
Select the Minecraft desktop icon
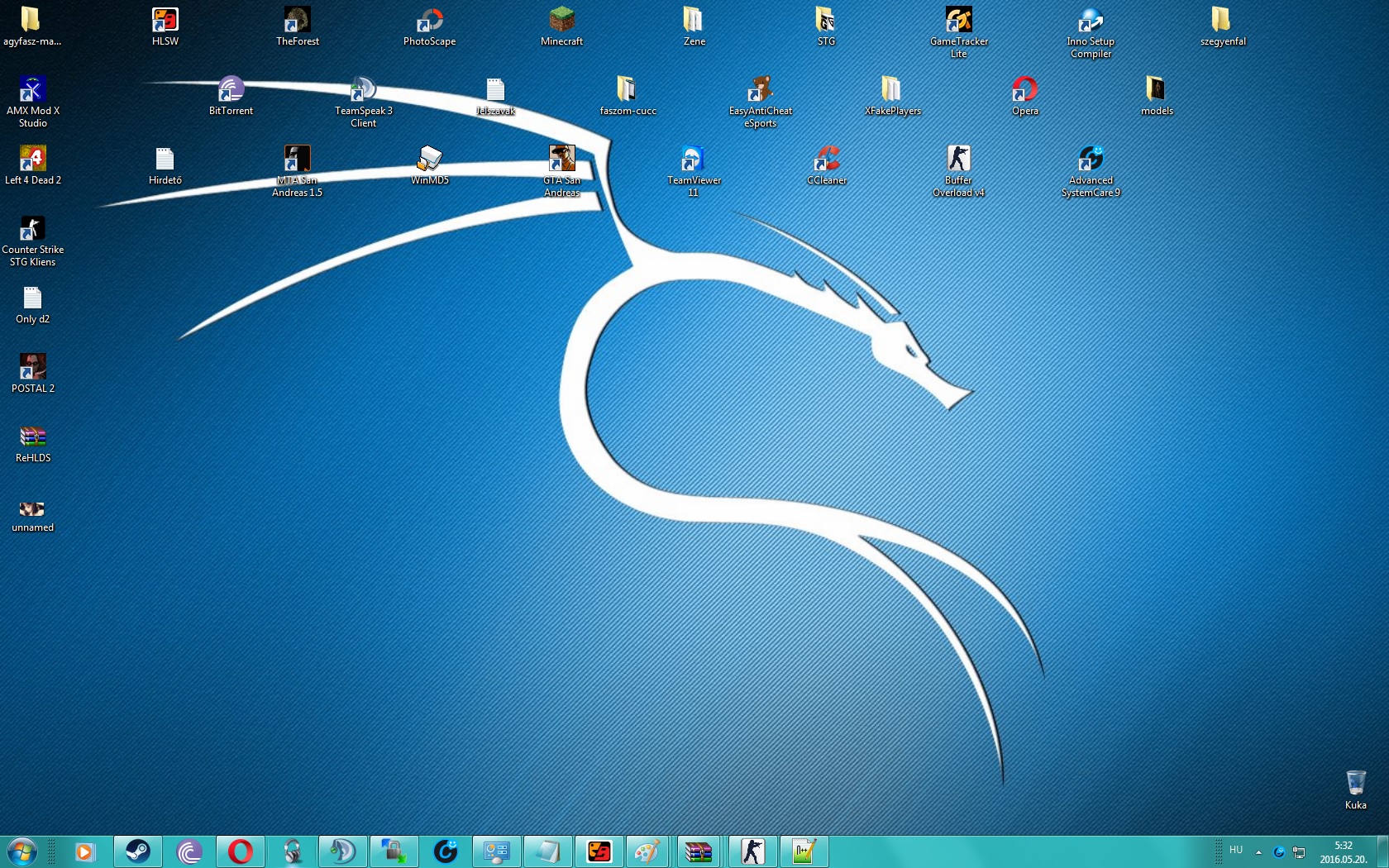562,26
